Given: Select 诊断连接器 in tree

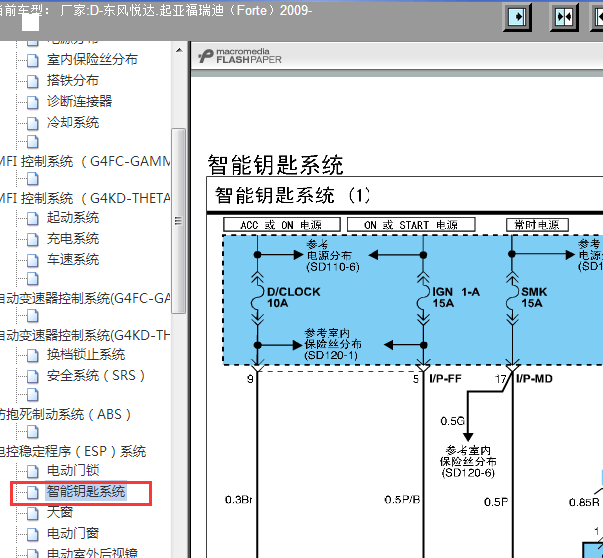Looking at the screenshot, I should click(x=79, y=102).
